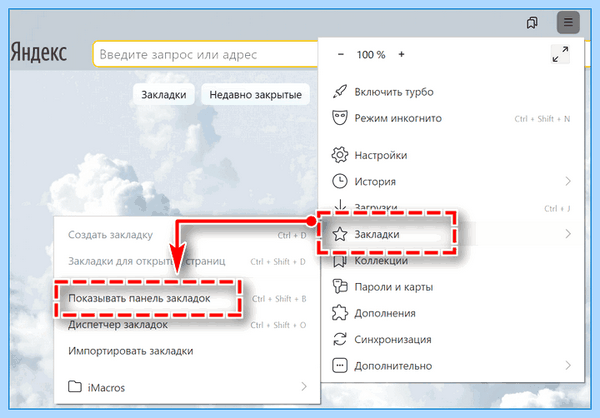Viewport: 600px width, 418px height.
Task: Decrease zoom with the minus button
Action: (x=341, y=54)
